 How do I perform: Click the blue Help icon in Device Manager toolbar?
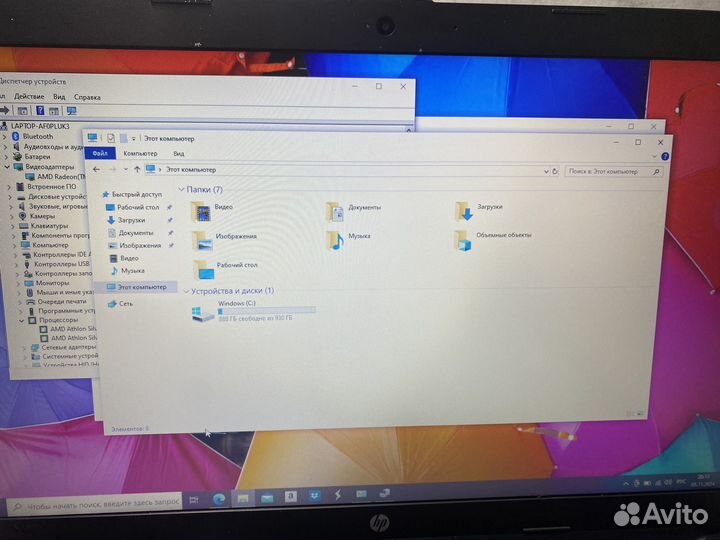pyautogui.click(x=40, y=111)
